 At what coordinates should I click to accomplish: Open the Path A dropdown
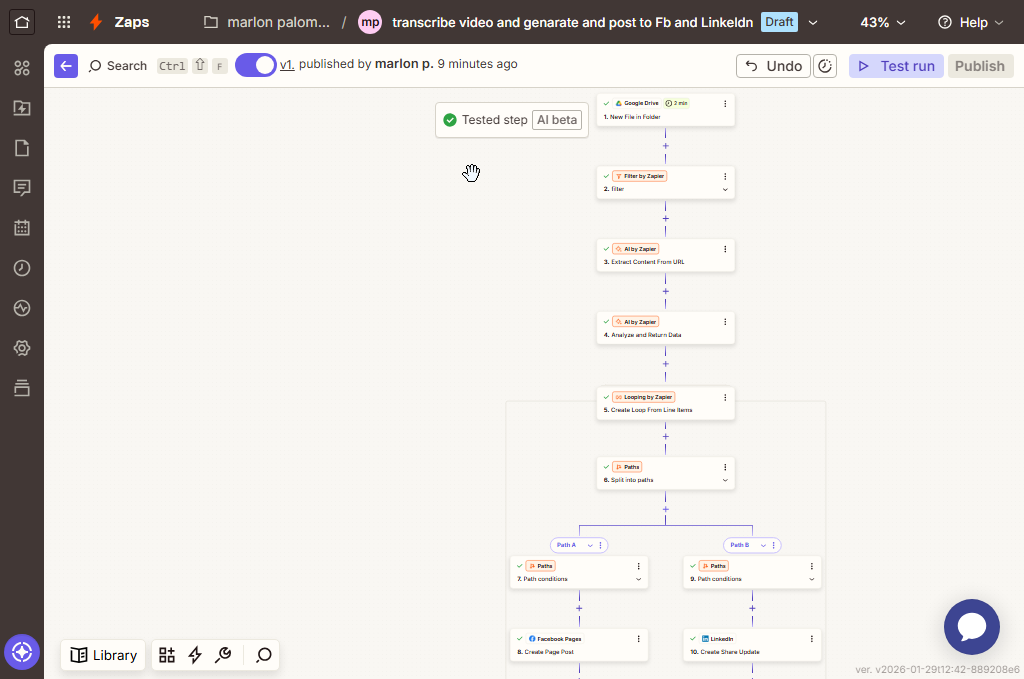[x=590, y=545]
